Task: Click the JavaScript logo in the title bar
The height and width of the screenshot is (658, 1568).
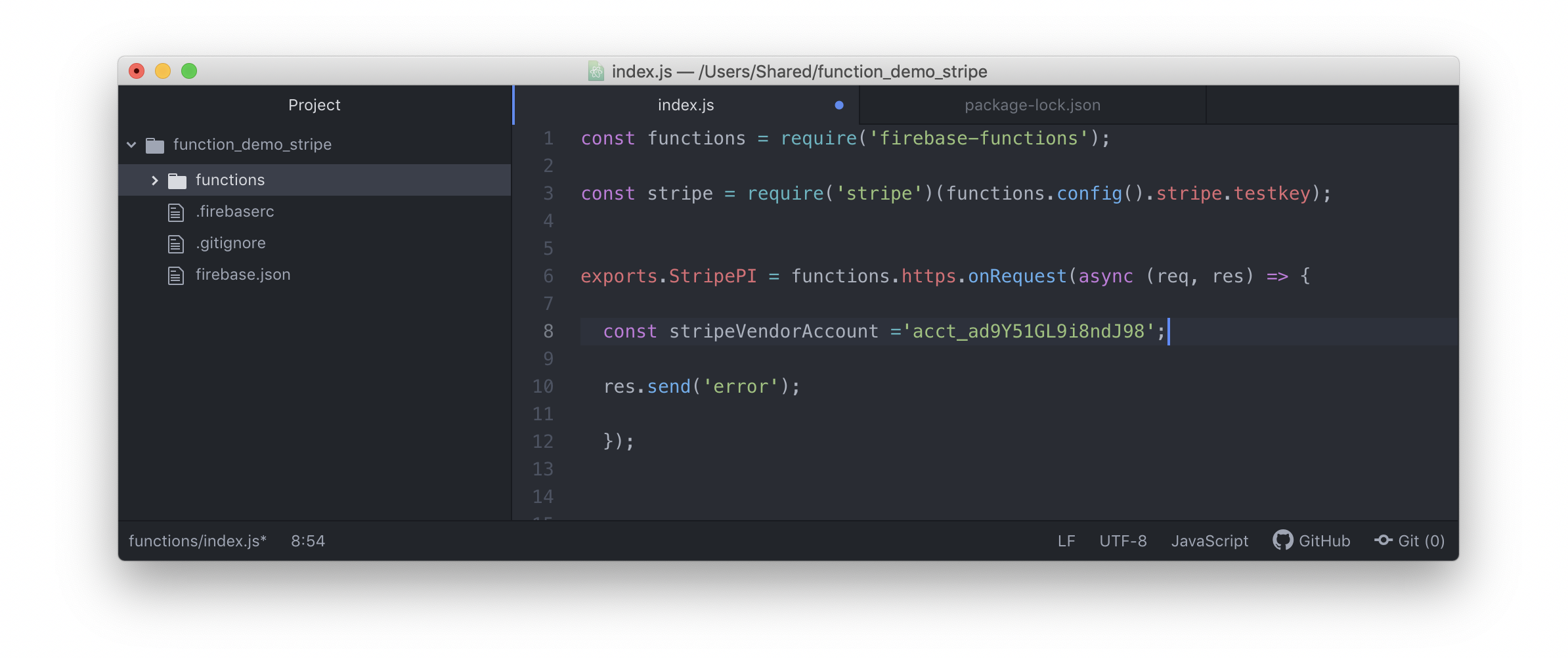Action: pos(595,72)
